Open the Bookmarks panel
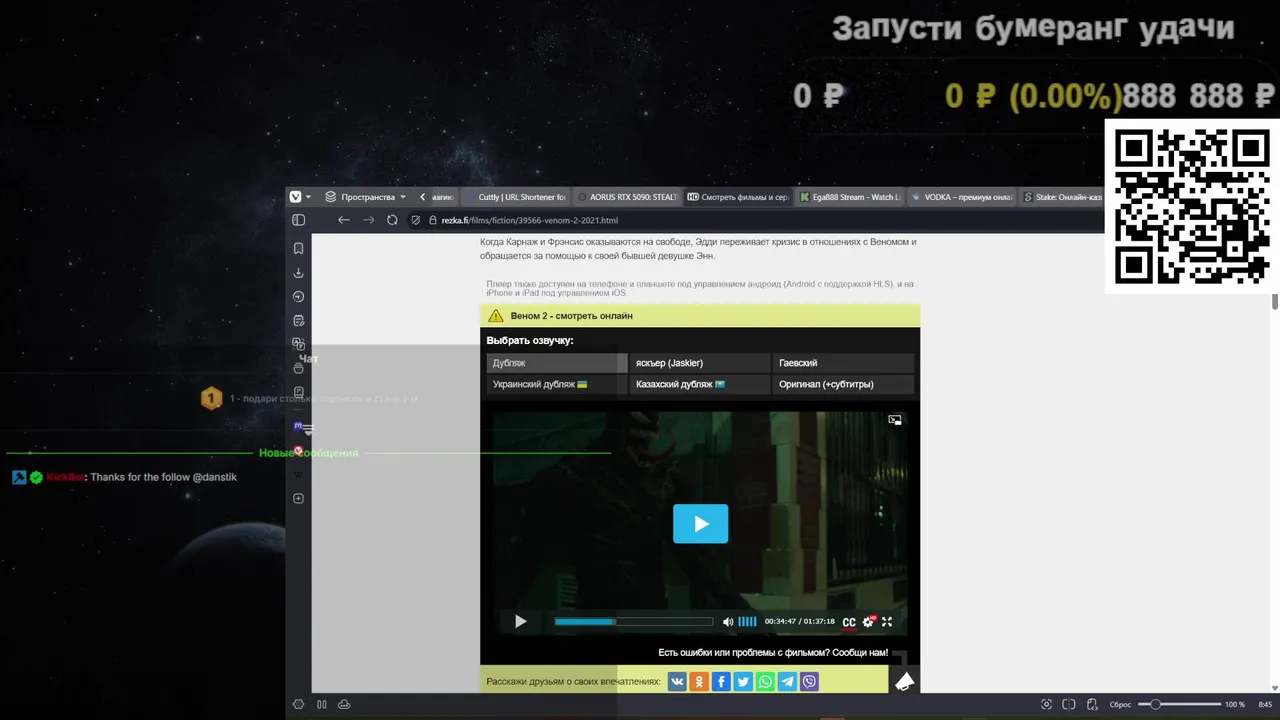The height and width of the screenshot is (720, 1280). click(298, 248)
